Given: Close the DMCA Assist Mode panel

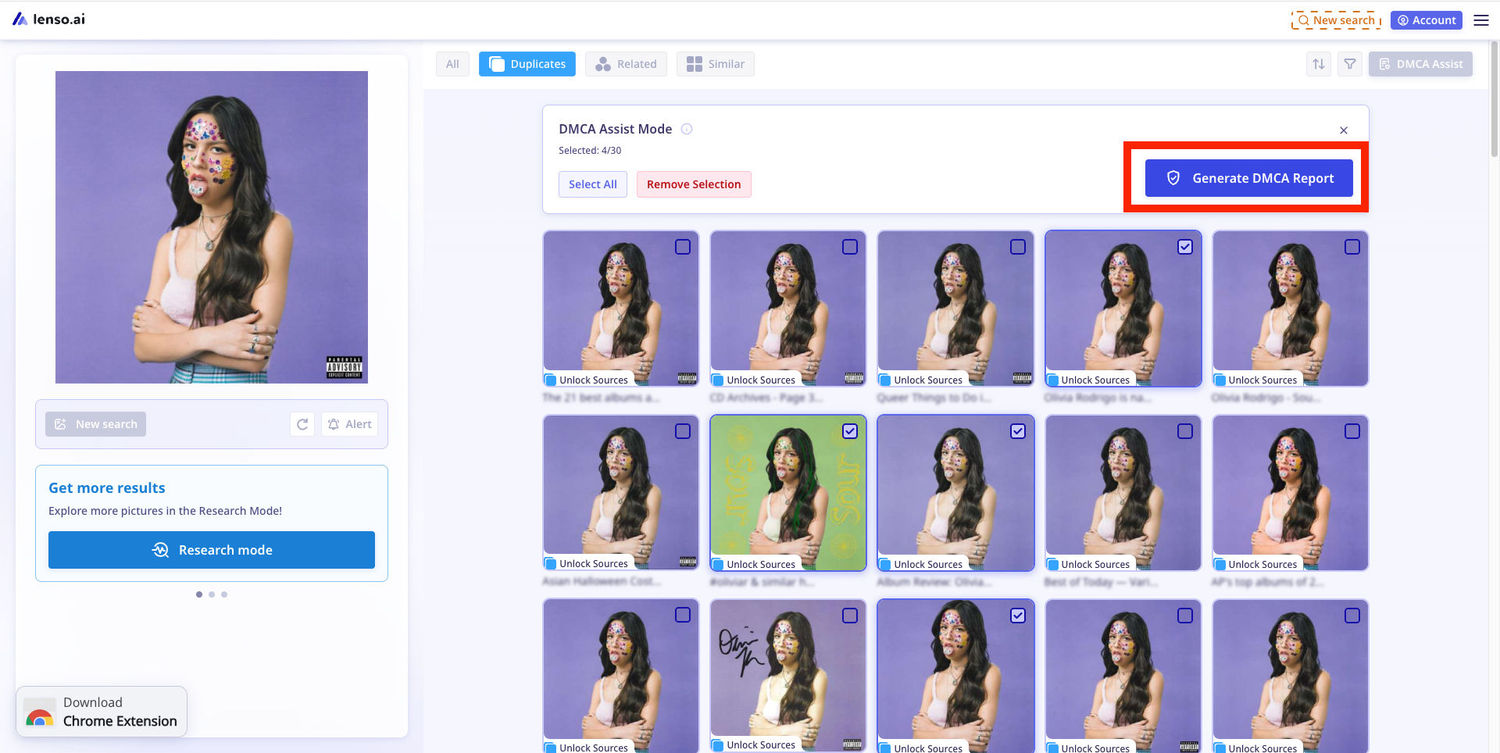Looking at the screenshot, I should (1343, 130).
